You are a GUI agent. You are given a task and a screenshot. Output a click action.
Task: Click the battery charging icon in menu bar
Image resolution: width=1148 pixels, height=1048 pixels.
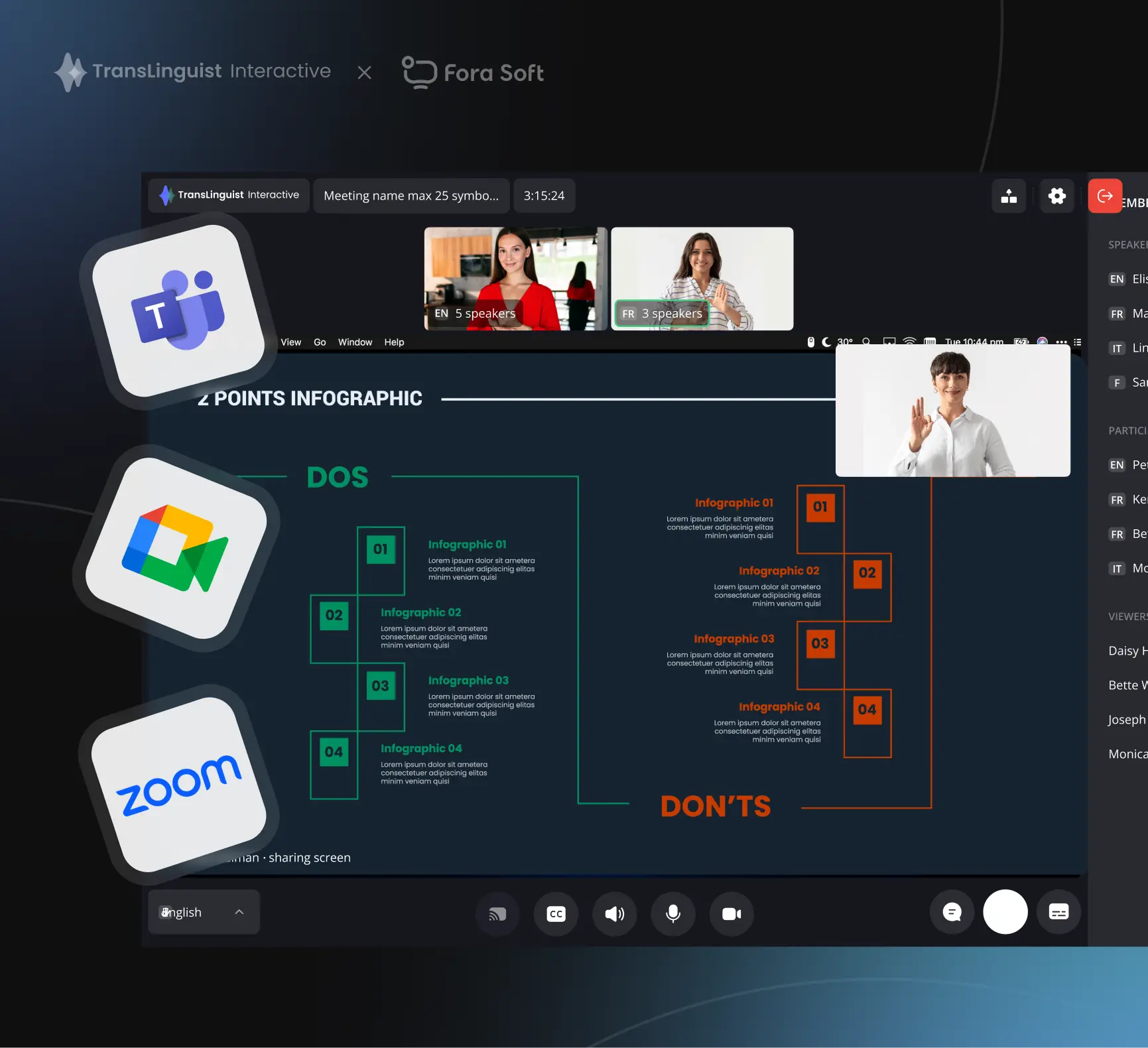tap(1021, 342)
